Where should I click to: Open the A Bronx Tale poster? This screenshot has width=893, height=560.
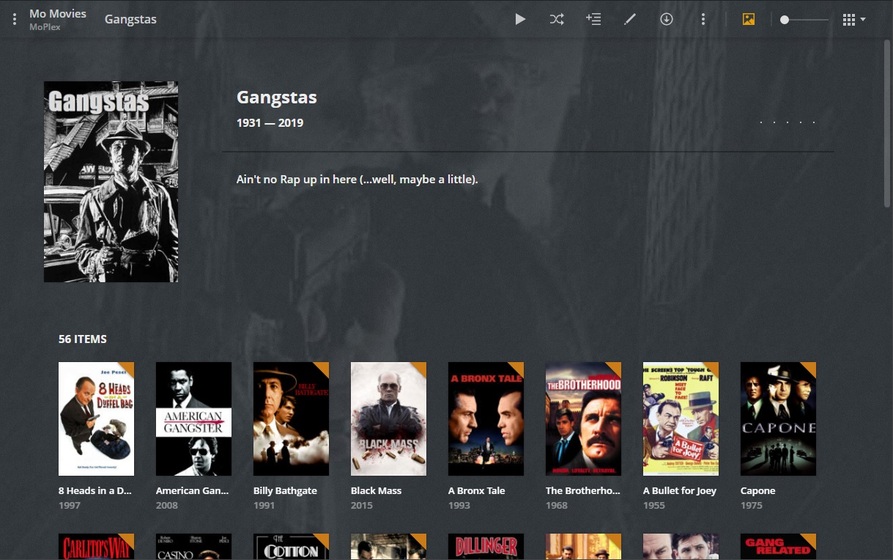[x=486, y=419]
